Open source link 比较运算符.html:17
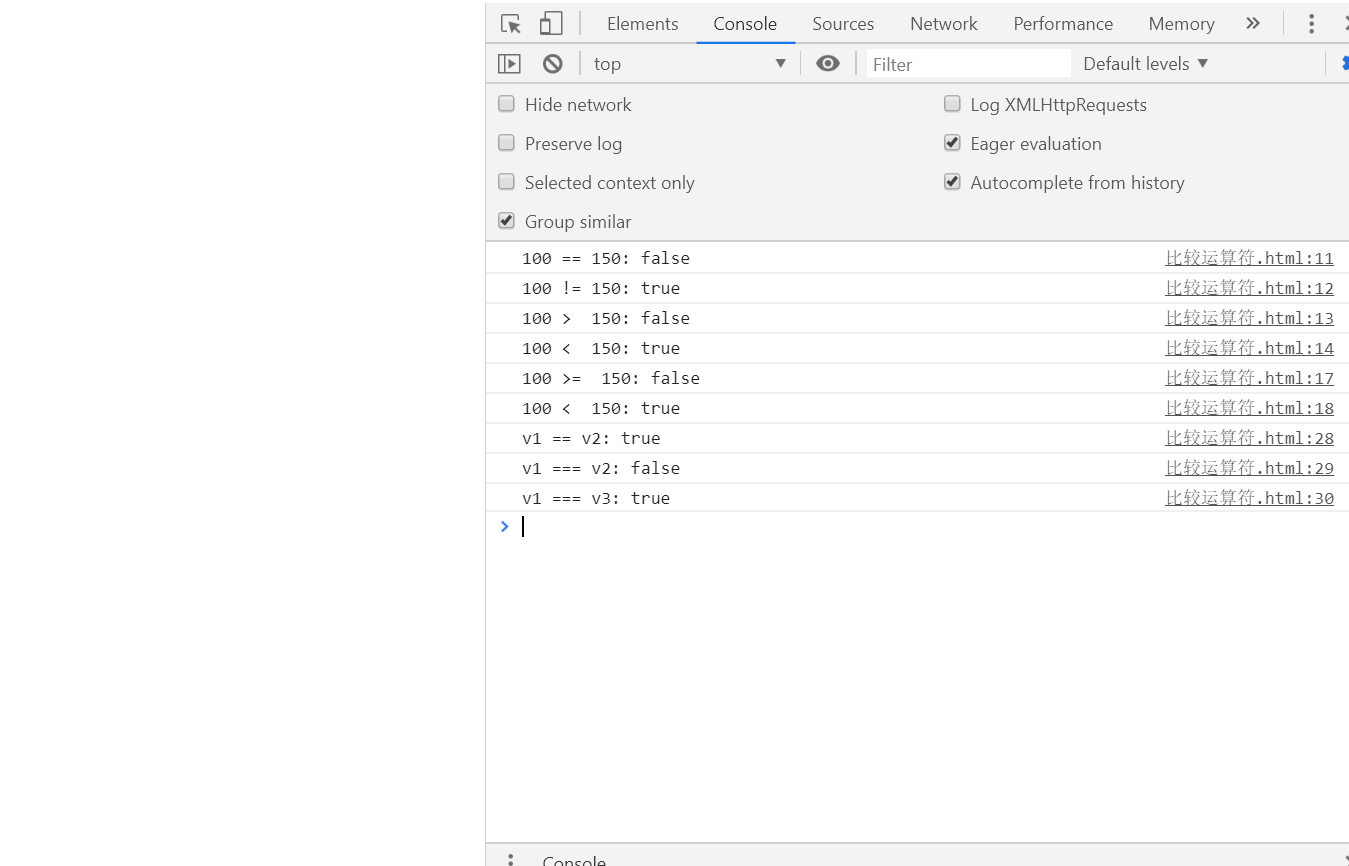The width and height of the screenshot is (1349, 866). (x=1249, y=378)
